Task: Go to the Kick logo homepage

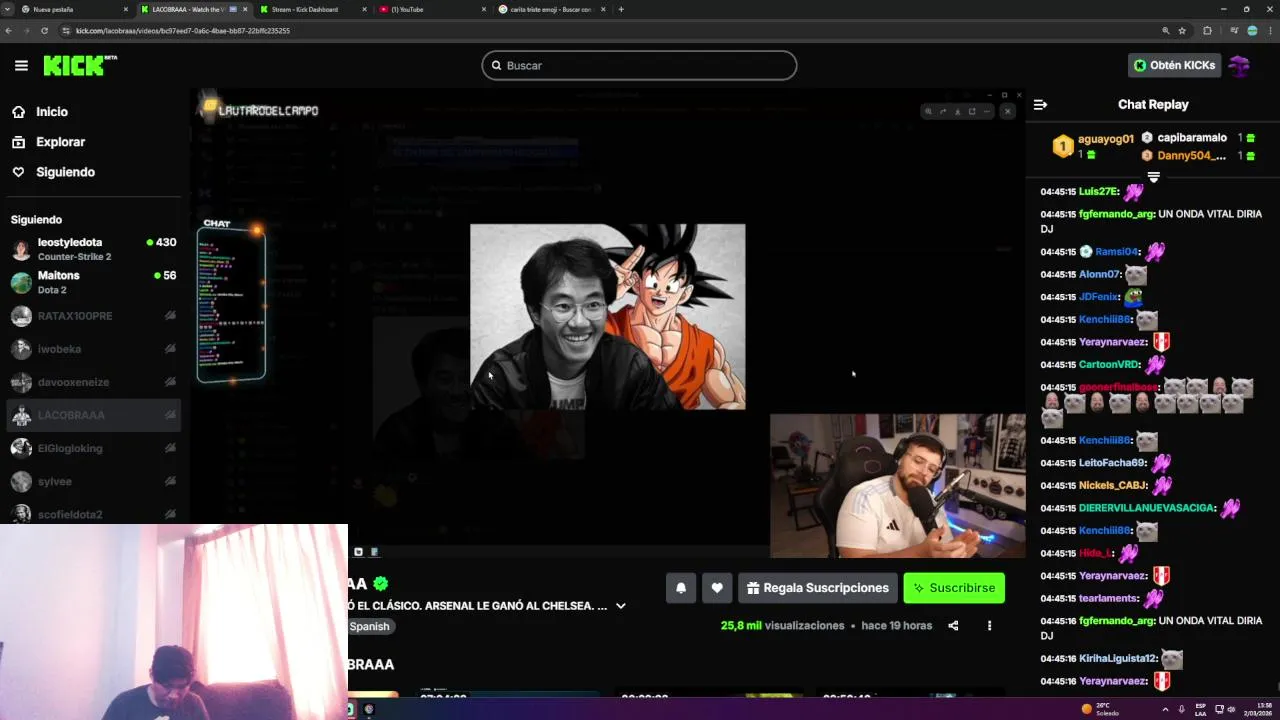Action: 80,65
